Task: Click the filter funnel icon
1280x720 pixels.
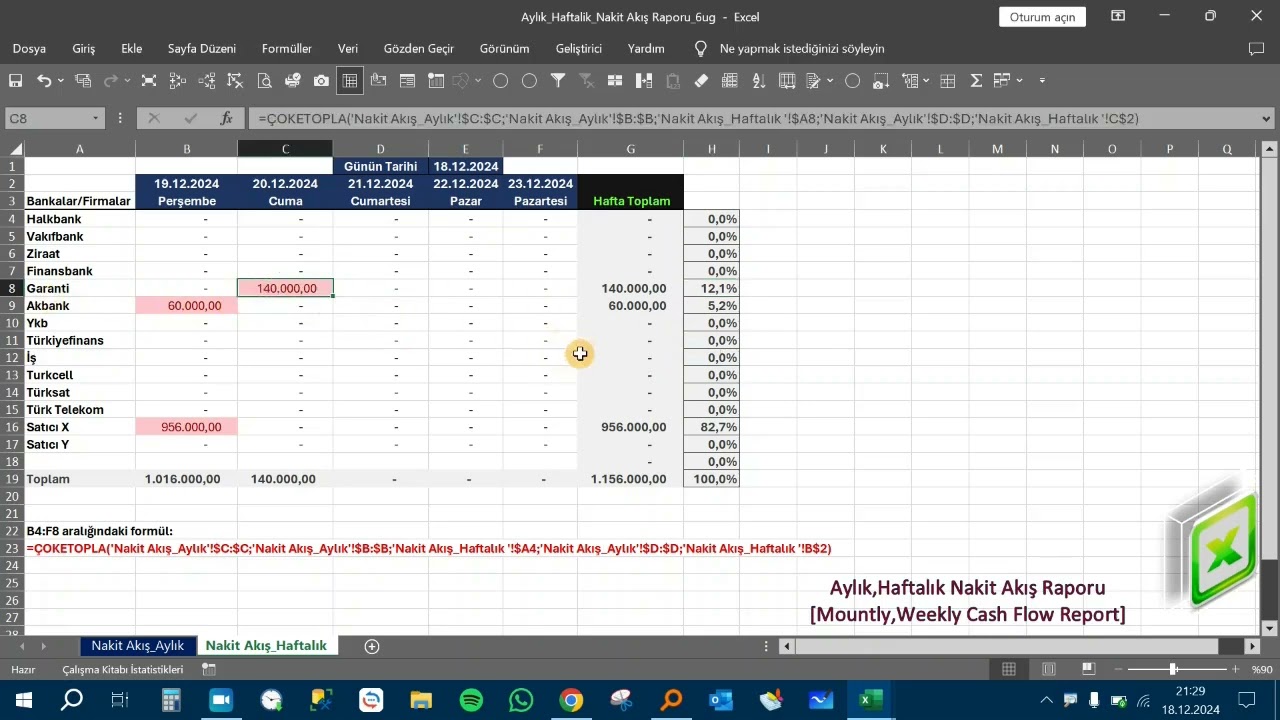Action: point(558,81)
